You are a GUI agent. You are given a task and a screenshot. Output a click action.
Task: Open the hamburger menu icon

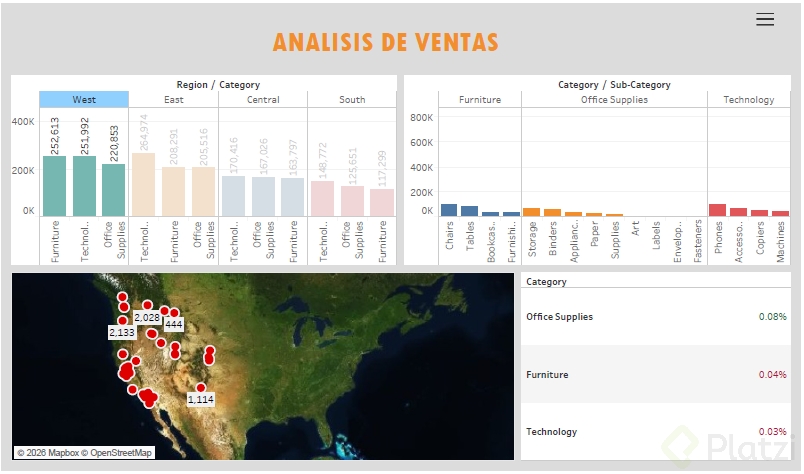[x=765, y=19]
